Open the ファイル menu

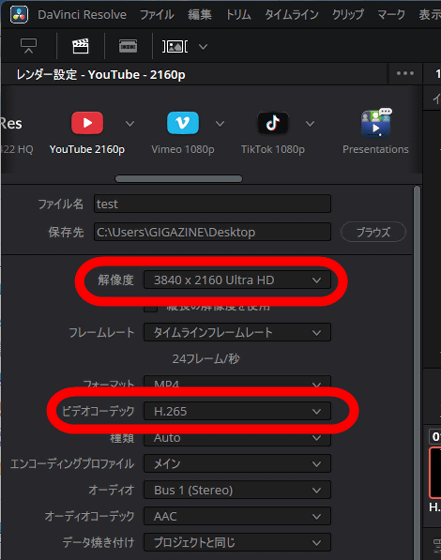click(x=157, y=15)
